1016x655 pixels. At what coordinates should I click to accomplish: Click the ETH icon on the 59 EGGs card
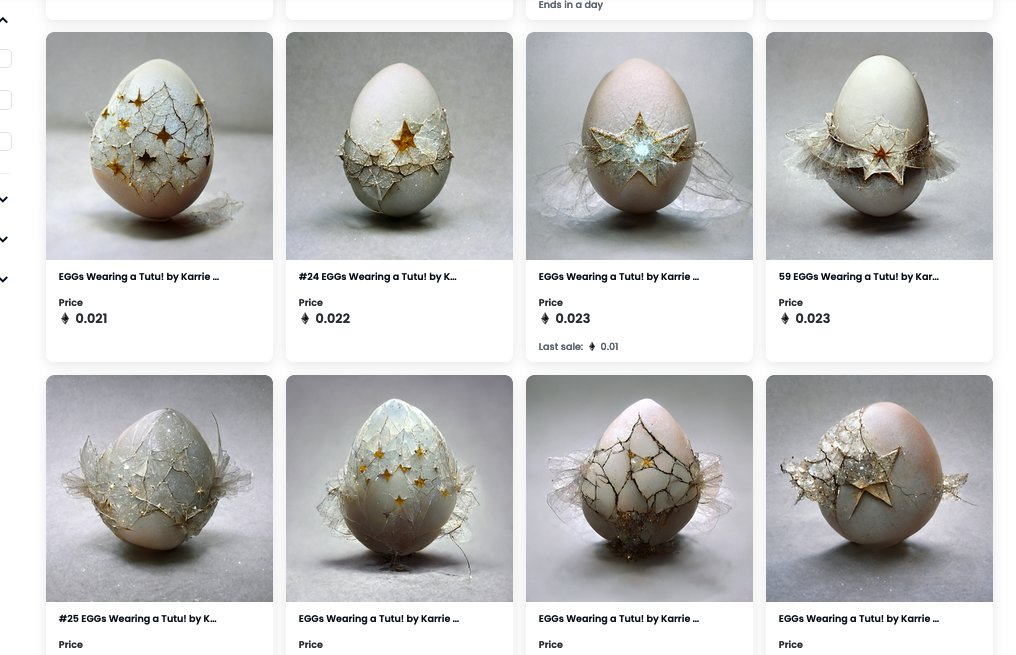point(785,318)
